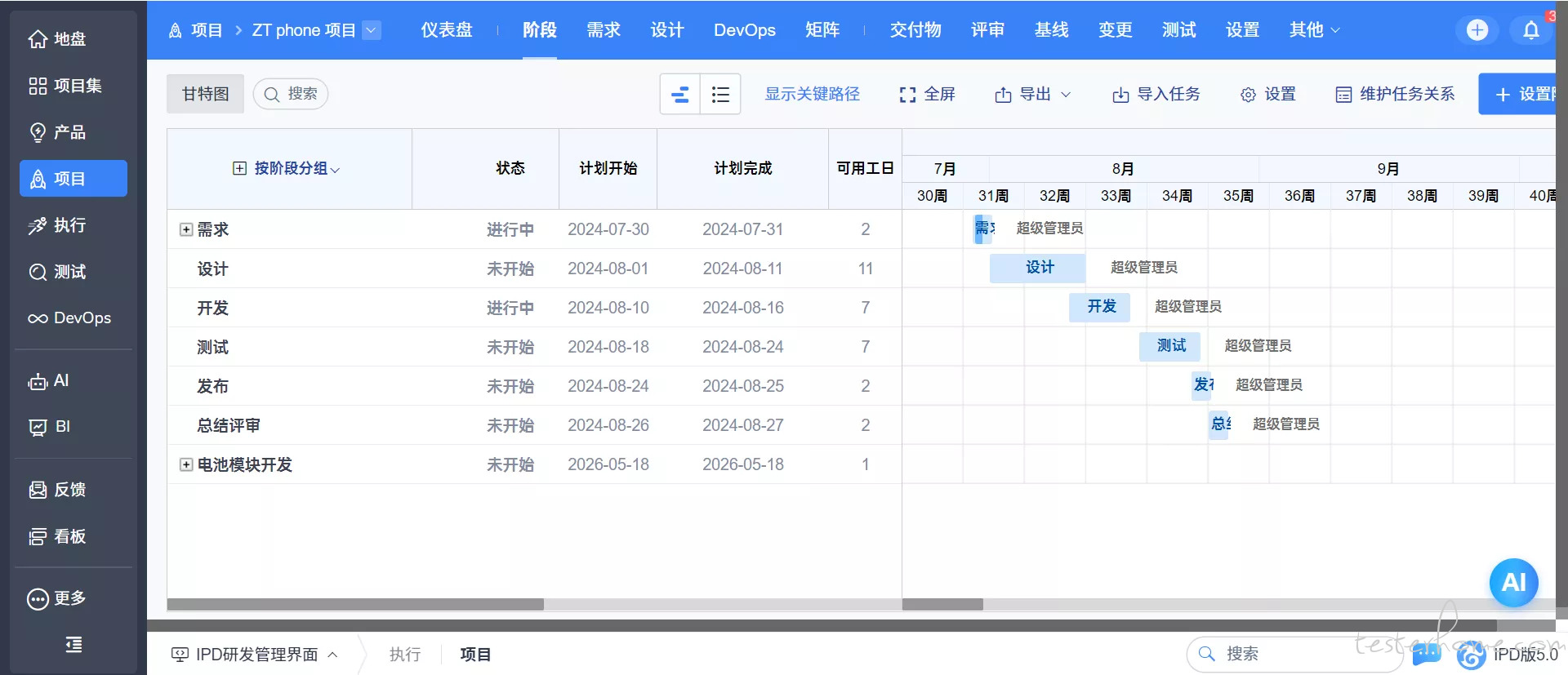The image size is (1568, 675).
Task: Click 全屏 fullscreen
Action: point(927,94)
